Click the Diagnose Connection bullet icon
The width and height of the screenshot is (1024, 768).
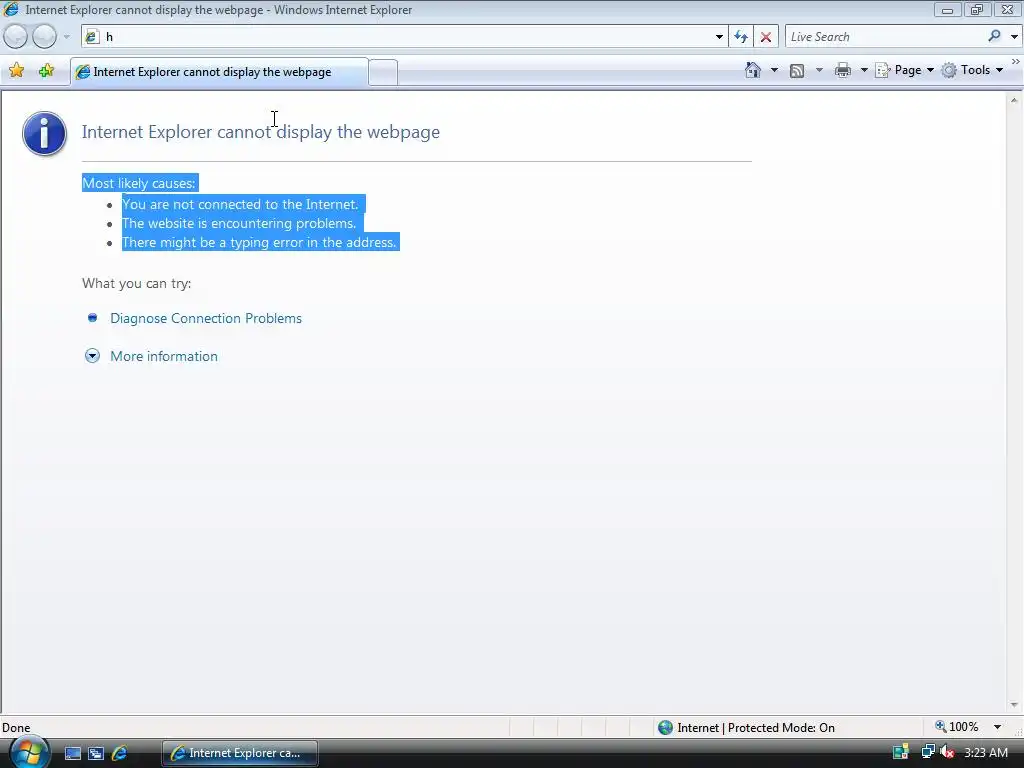(x=92, y=317)
